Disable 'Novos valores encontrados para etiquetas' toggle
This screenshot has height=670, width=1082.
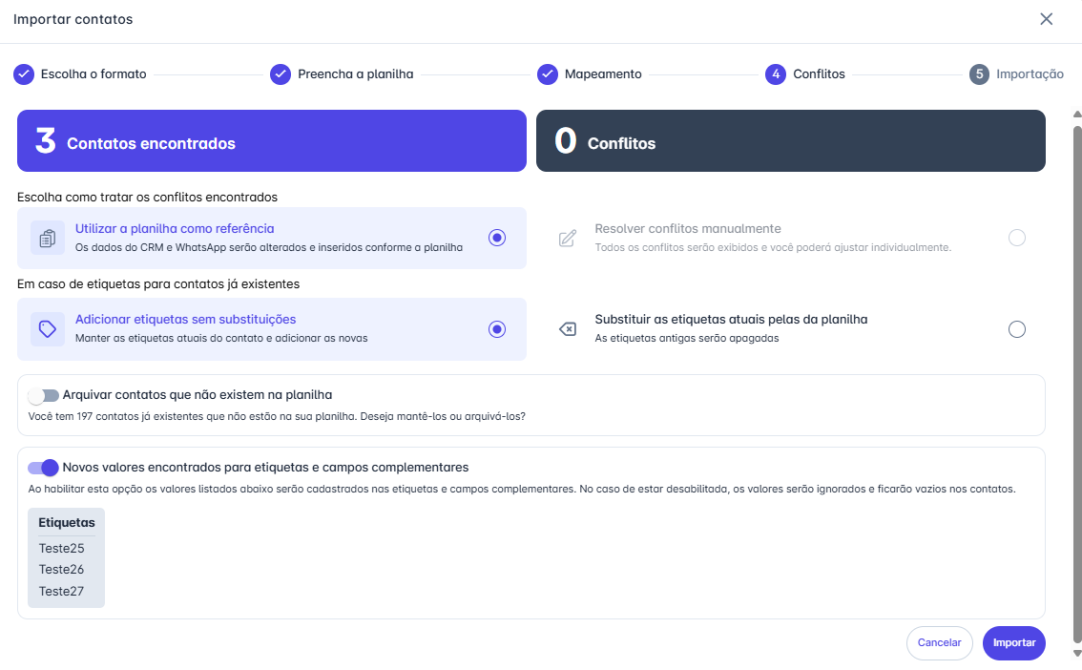tap(43, 467)
